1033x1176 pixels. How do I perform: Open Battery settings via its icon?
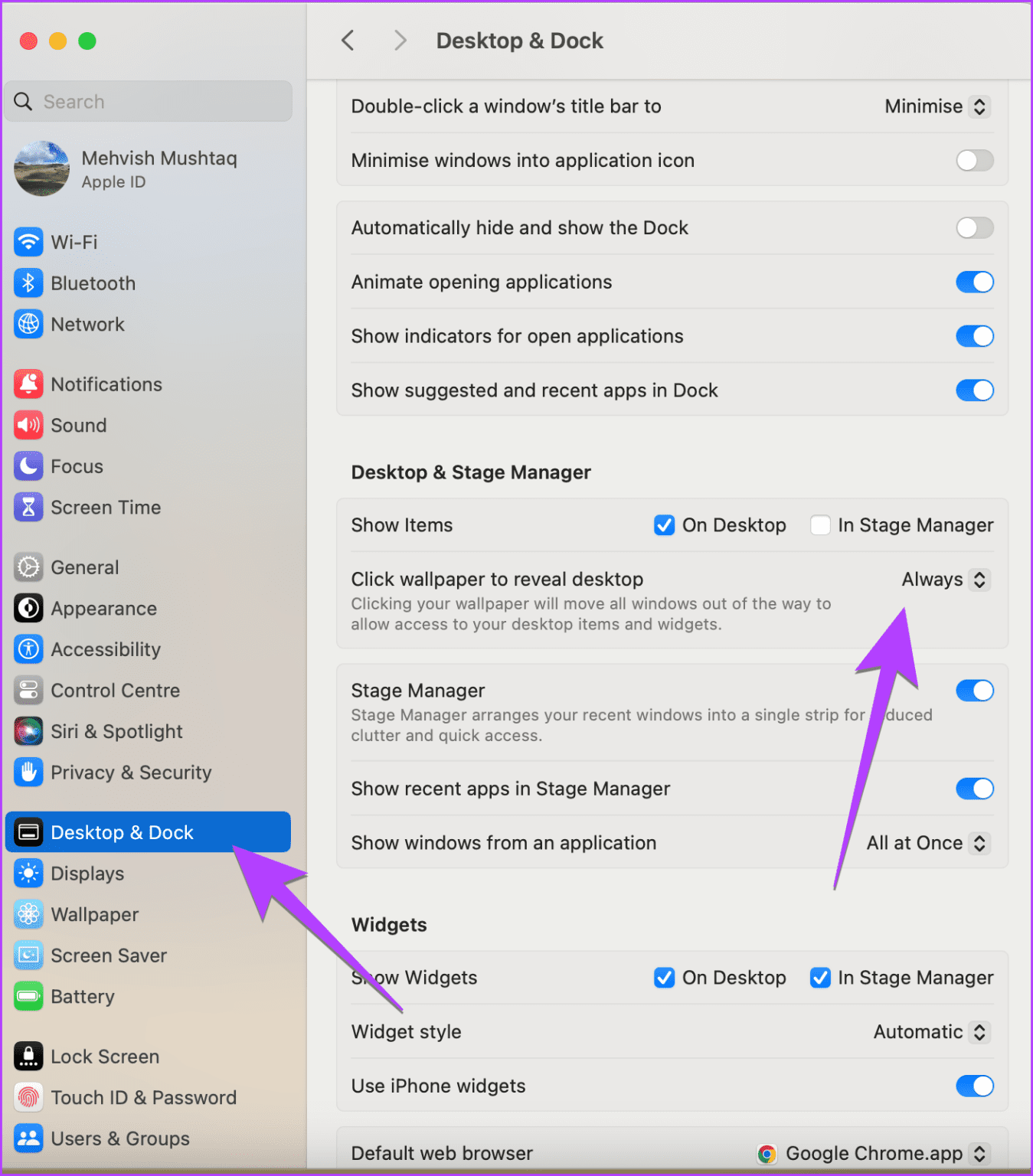(x=28, y=996)
